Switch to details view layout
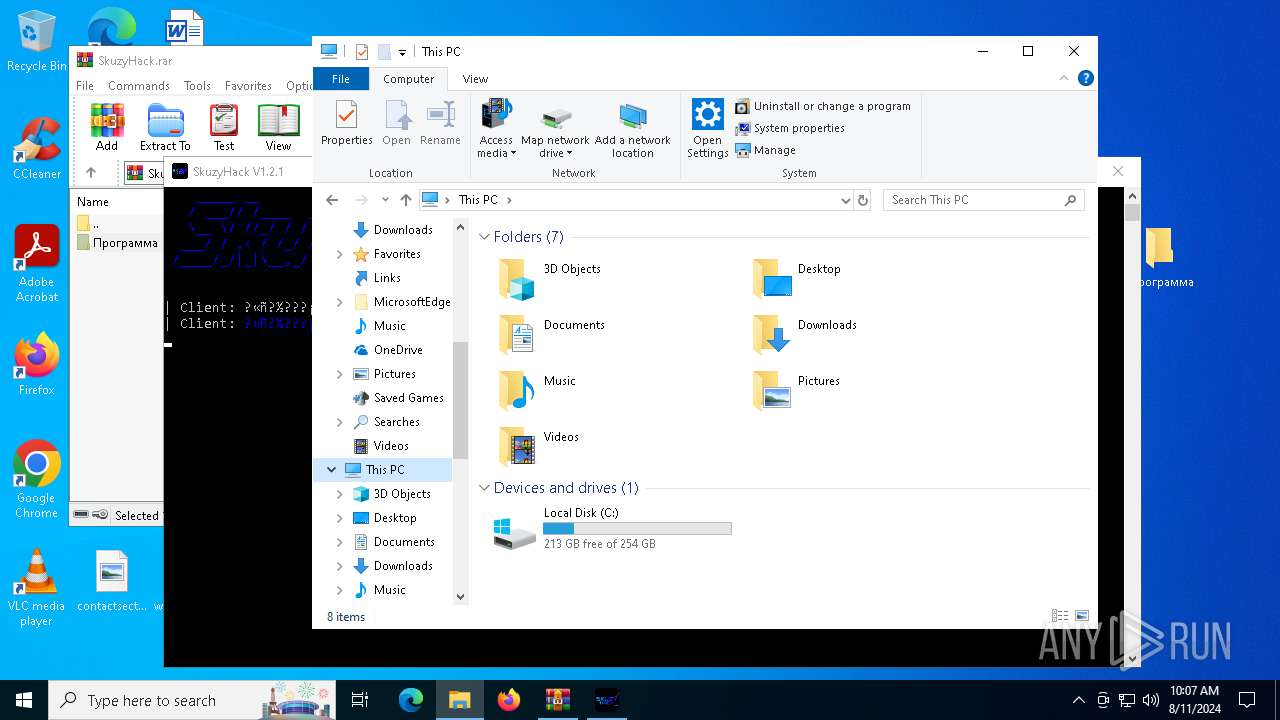 point(1060,617)
